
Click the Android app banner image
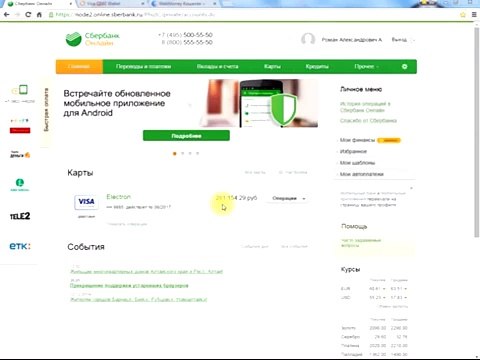(x=259, y=103)
